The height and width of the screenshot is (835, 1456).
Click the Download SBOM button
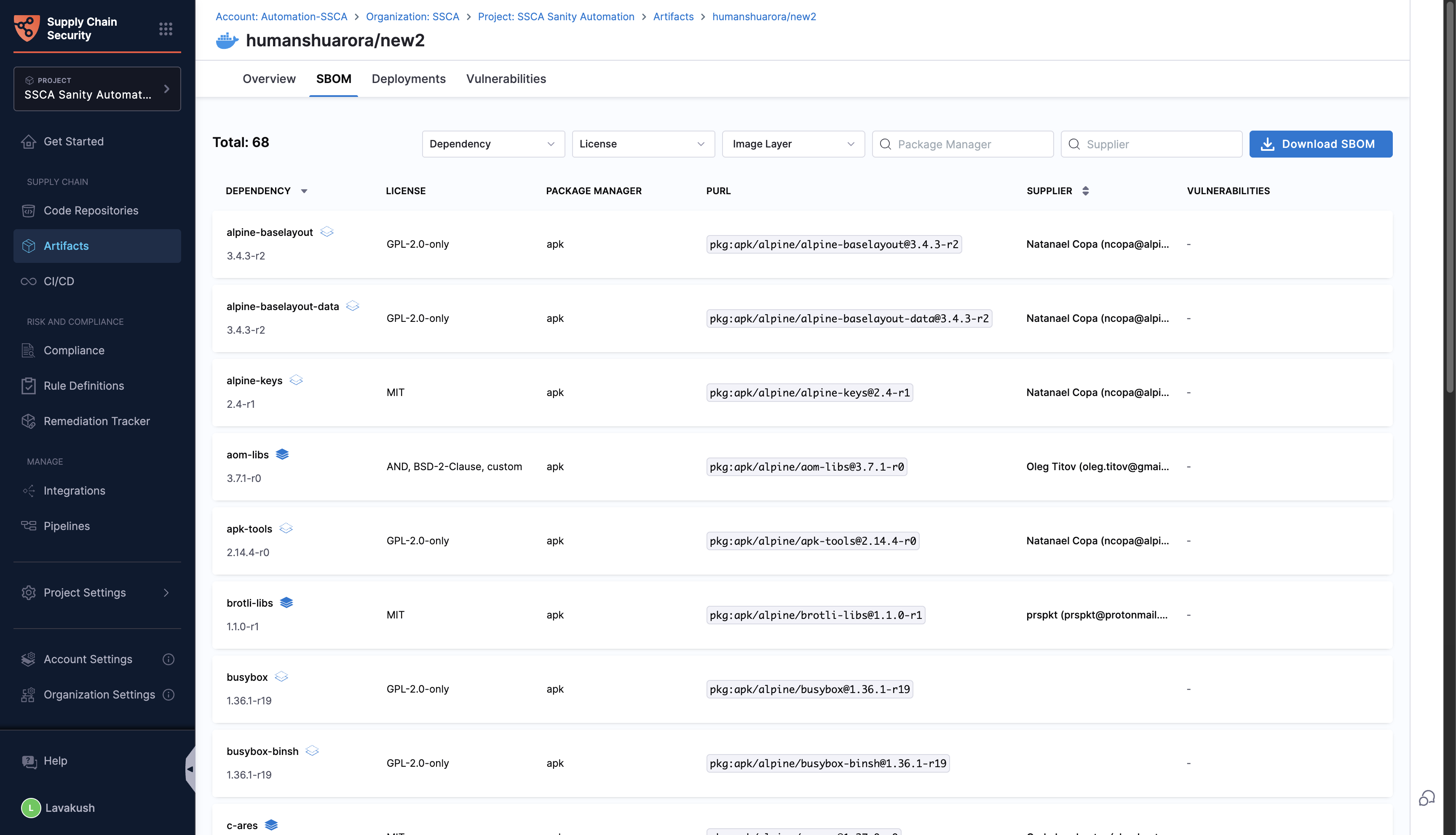[x=1320, y=144]
